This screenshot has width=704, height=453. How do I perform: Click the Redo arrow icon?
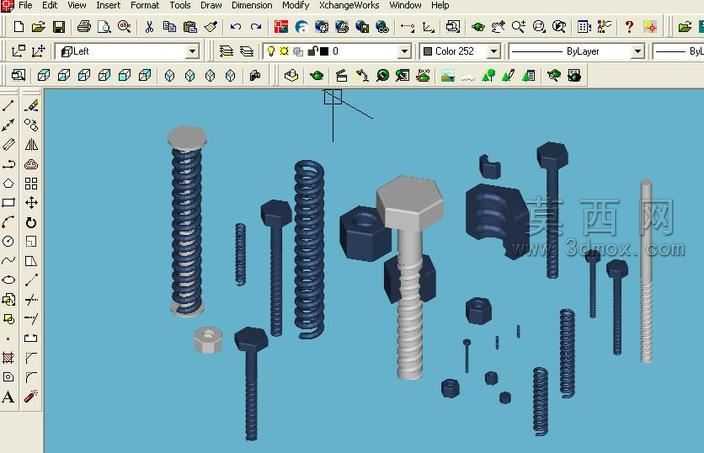tap(256, 27)
